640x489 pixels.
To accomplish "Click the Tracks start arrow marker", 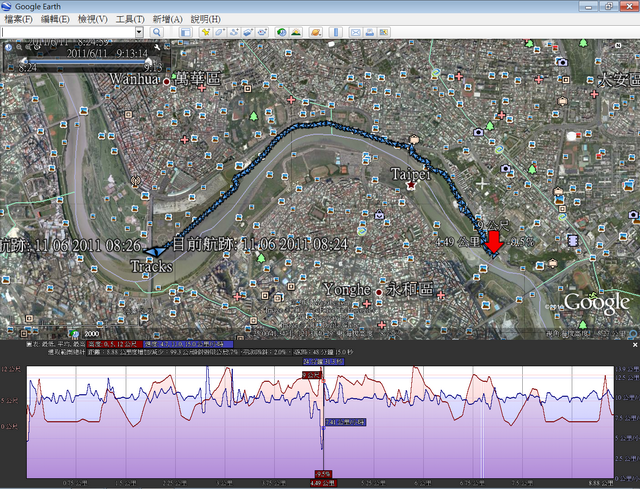I will (155, 251).
